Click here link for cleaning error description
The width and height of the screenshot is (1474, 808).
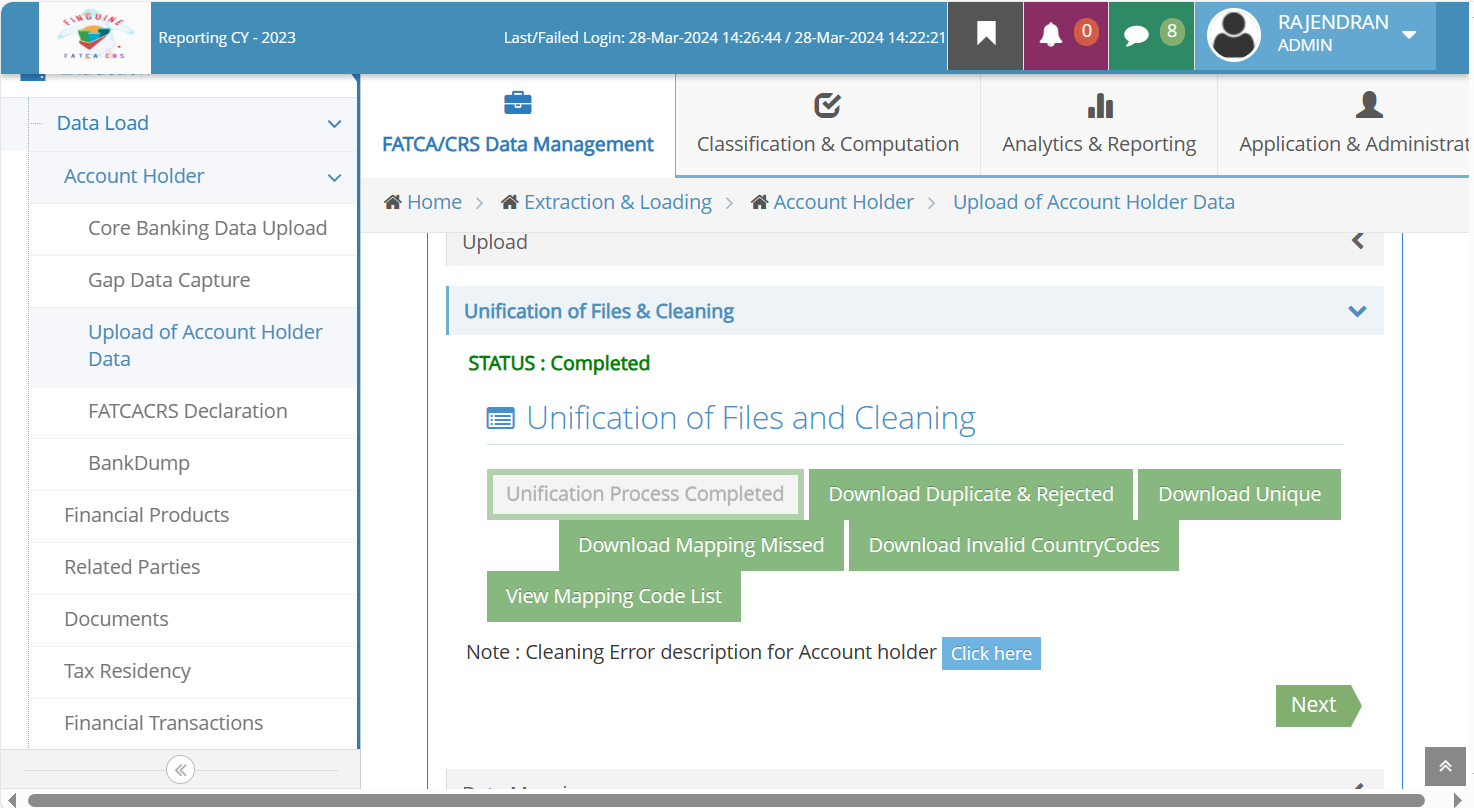[991, 653]
